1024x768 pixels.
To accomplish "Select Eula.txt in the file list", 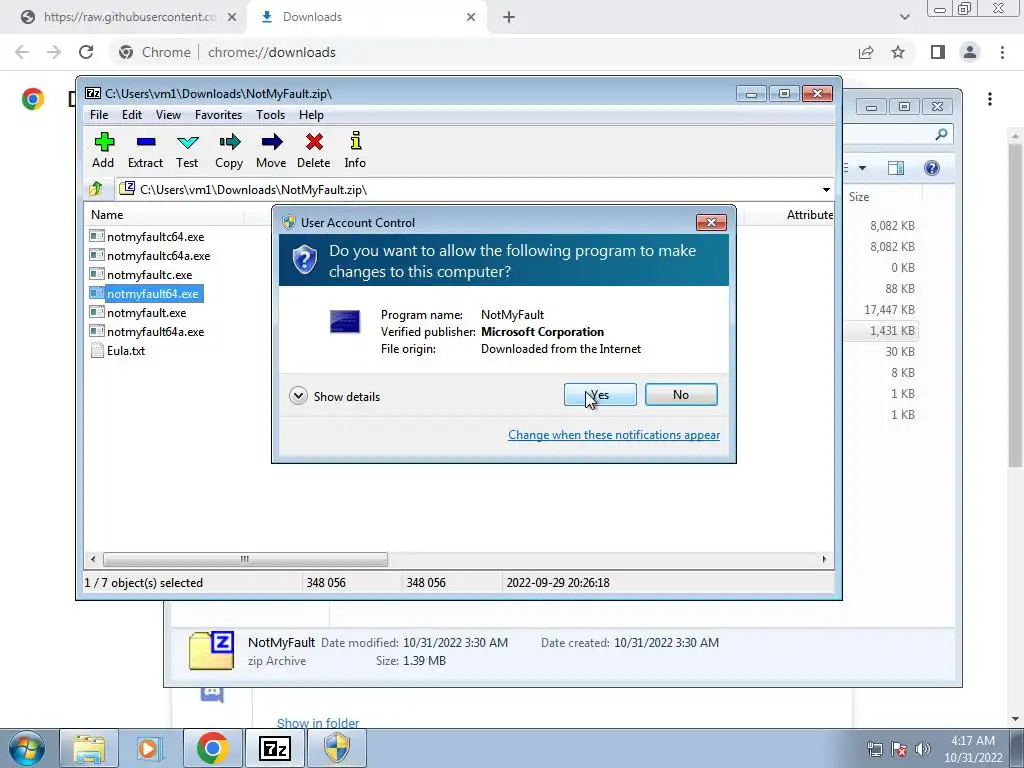I will [118, 350].
